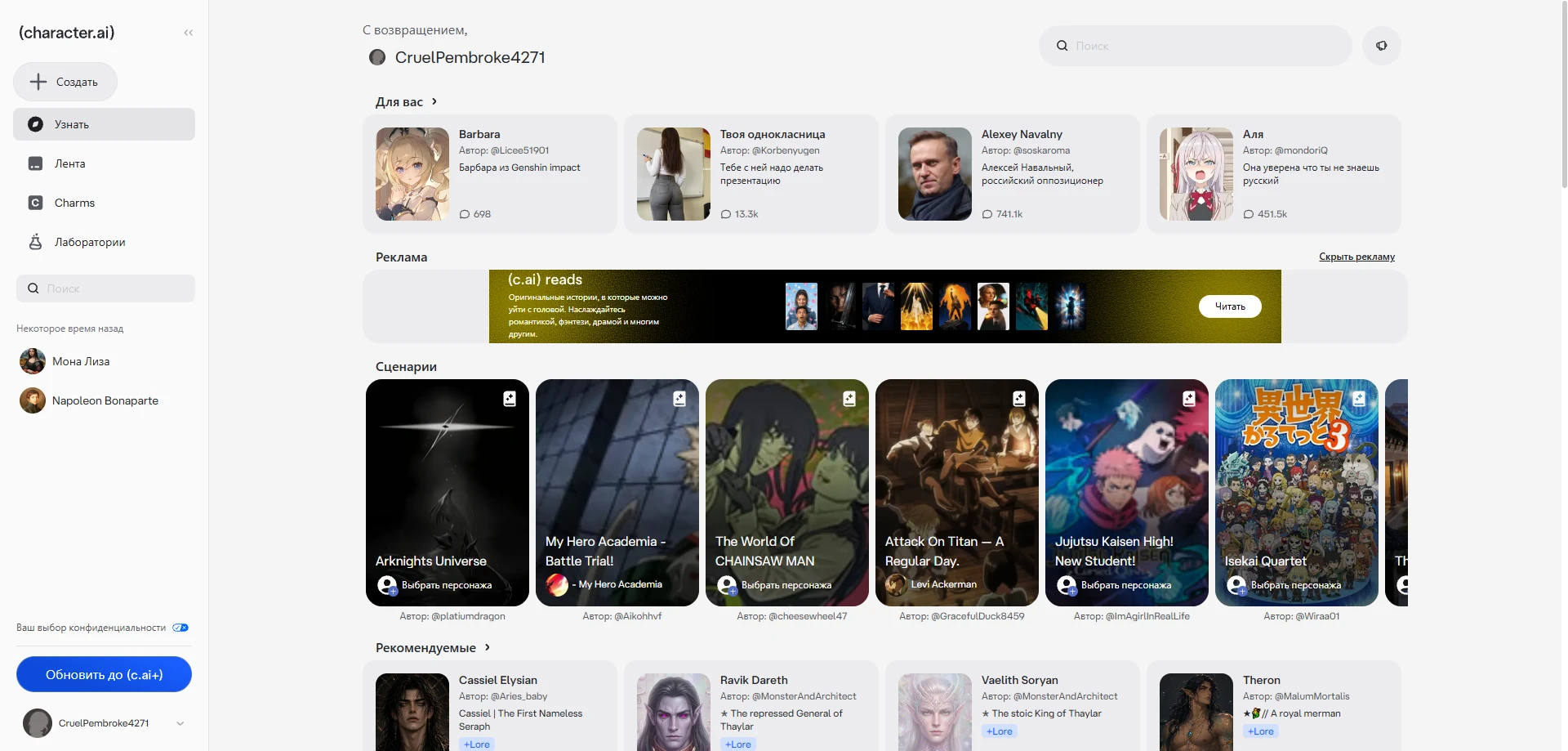The height and width of the screenshot is (751, 1568).
Task: Click the chat count icon on Alexey Navalny
Action: click(x=987, y=214)
